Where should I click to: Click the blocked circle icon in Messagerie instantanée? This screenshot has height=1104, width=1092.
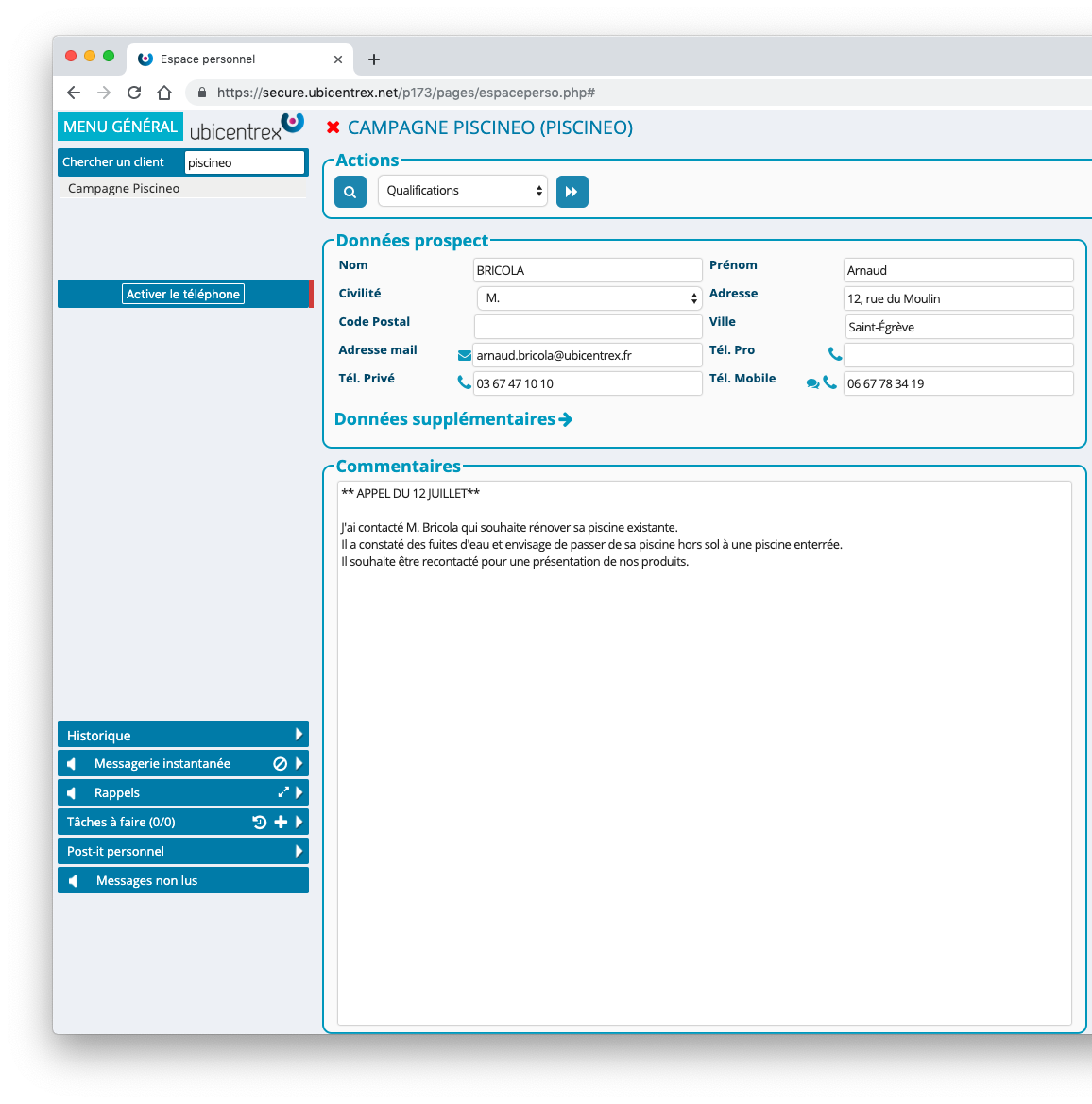280,764
